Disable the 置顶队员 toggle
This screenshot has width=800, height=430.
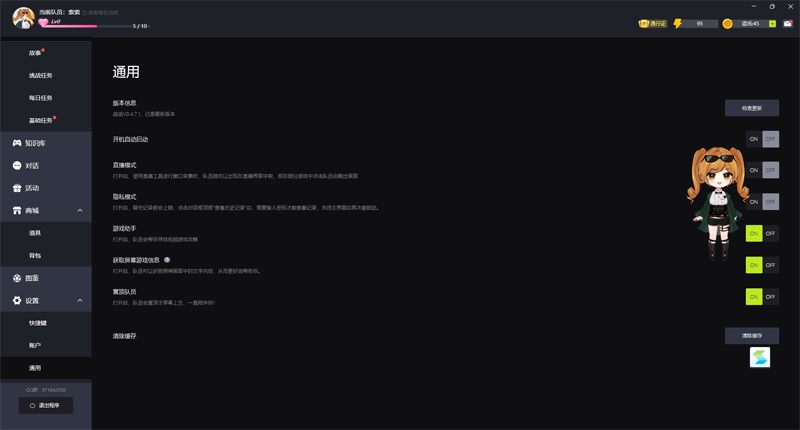[x=770, y=296]
